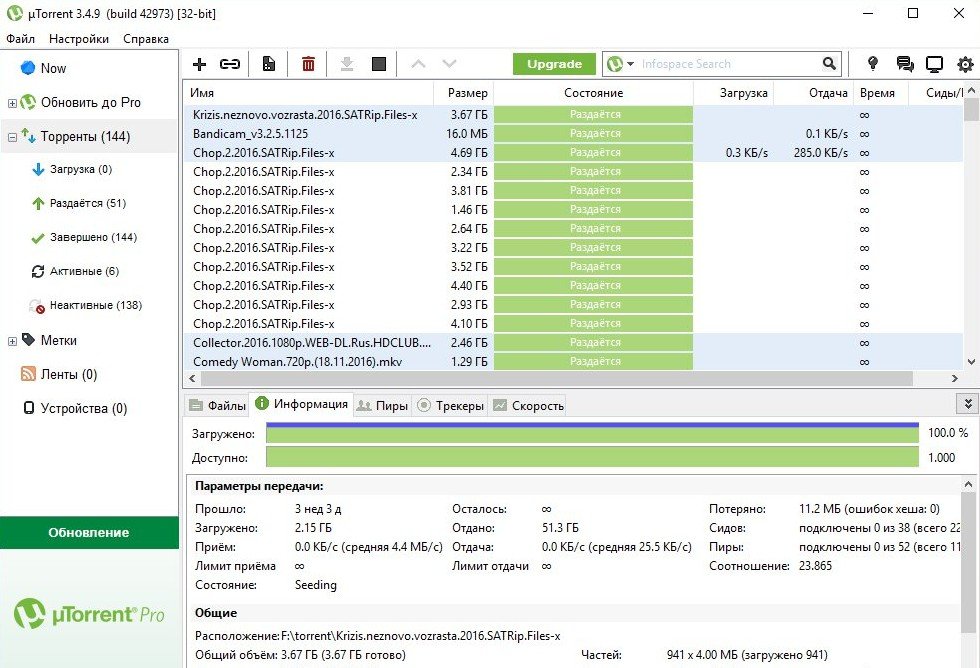Open search provider dropdown arrow
This screenshot has height=668, width=980.
click(630, 64)
